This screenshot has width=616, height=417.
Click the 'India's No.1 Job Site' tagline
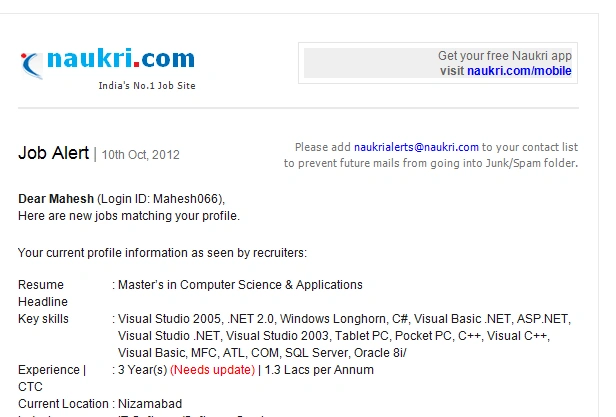(x=147, y=85)
